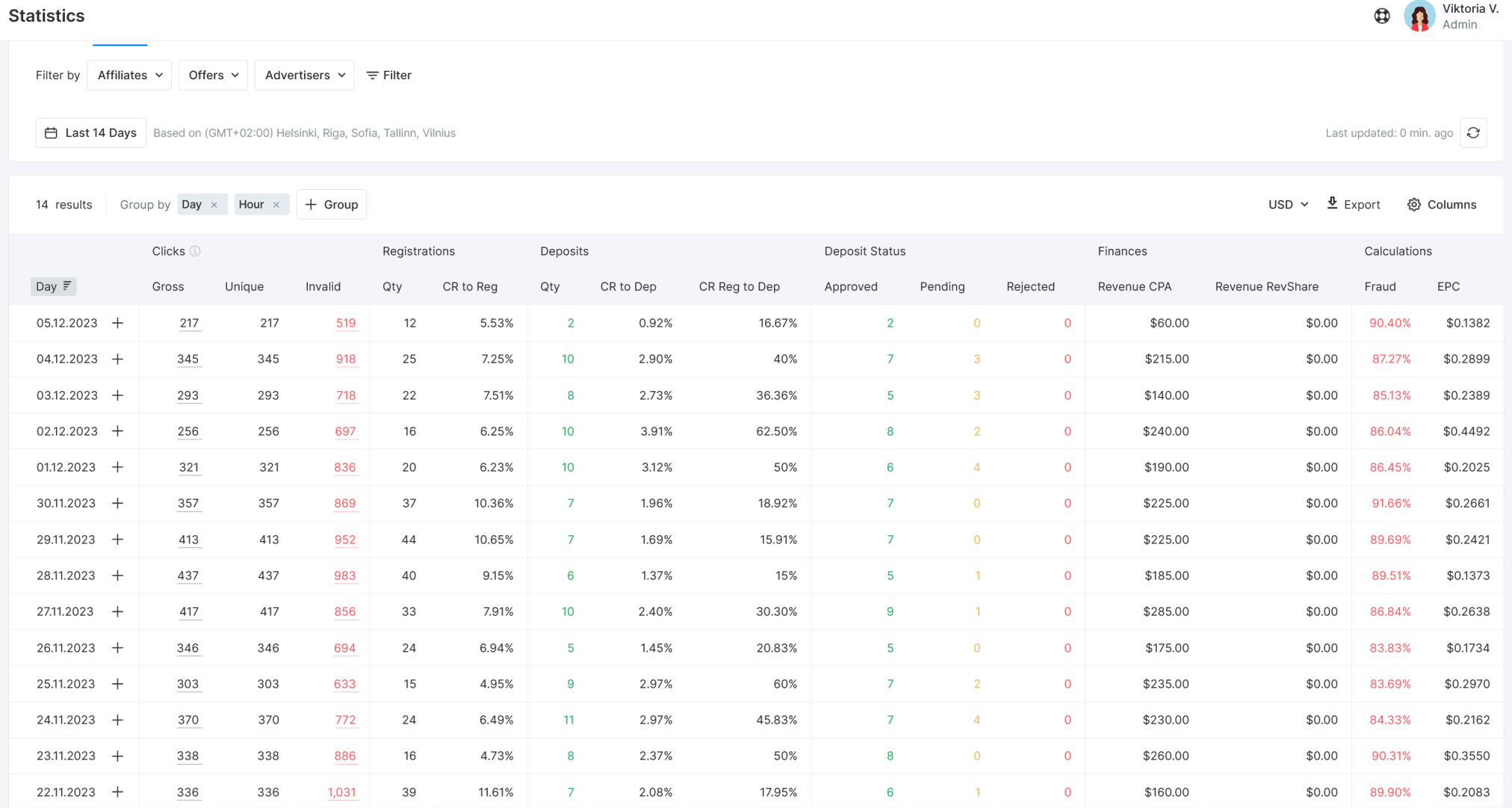
Task: Remove the Hour grouping tag
Action: (x=276, y=204)
